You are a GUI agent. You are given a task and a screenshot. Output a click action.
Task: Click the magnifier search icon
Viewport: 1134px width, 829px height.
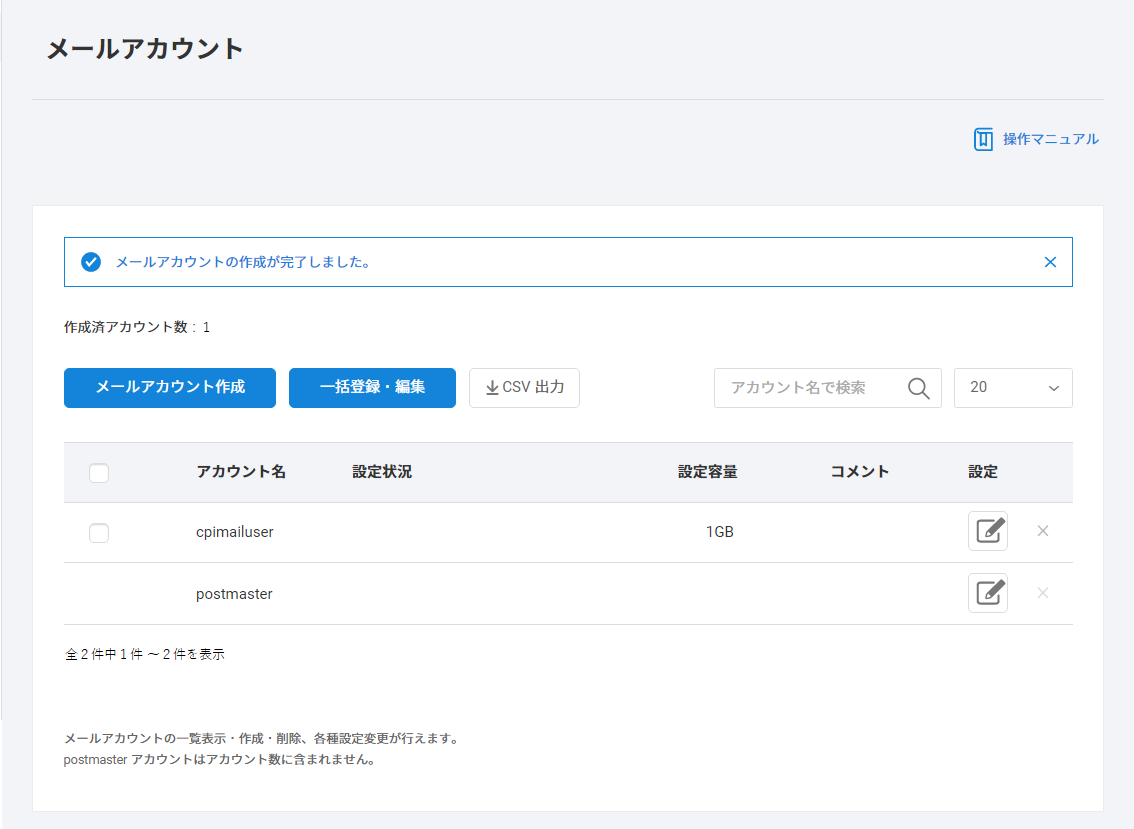[918, 388]
